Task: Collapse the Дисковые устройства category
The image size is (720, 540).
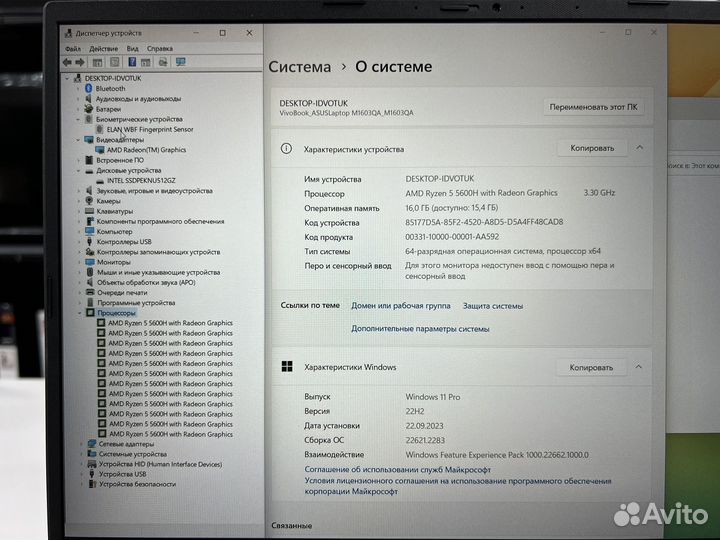Action: (79, 171)
